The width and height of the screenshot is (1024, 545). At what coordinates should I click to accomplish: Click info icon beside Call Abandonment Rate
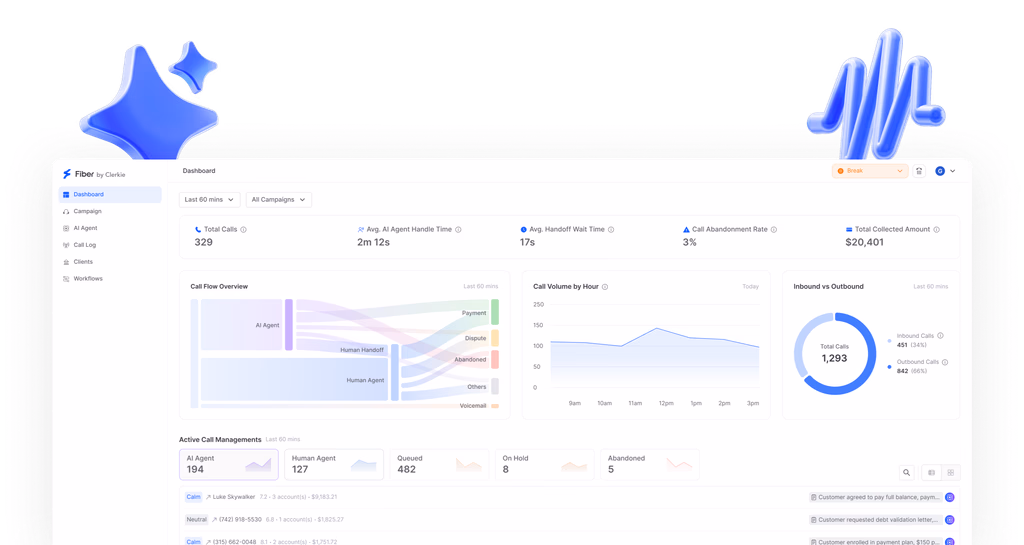pyautogui.click(x=774, y=230)
